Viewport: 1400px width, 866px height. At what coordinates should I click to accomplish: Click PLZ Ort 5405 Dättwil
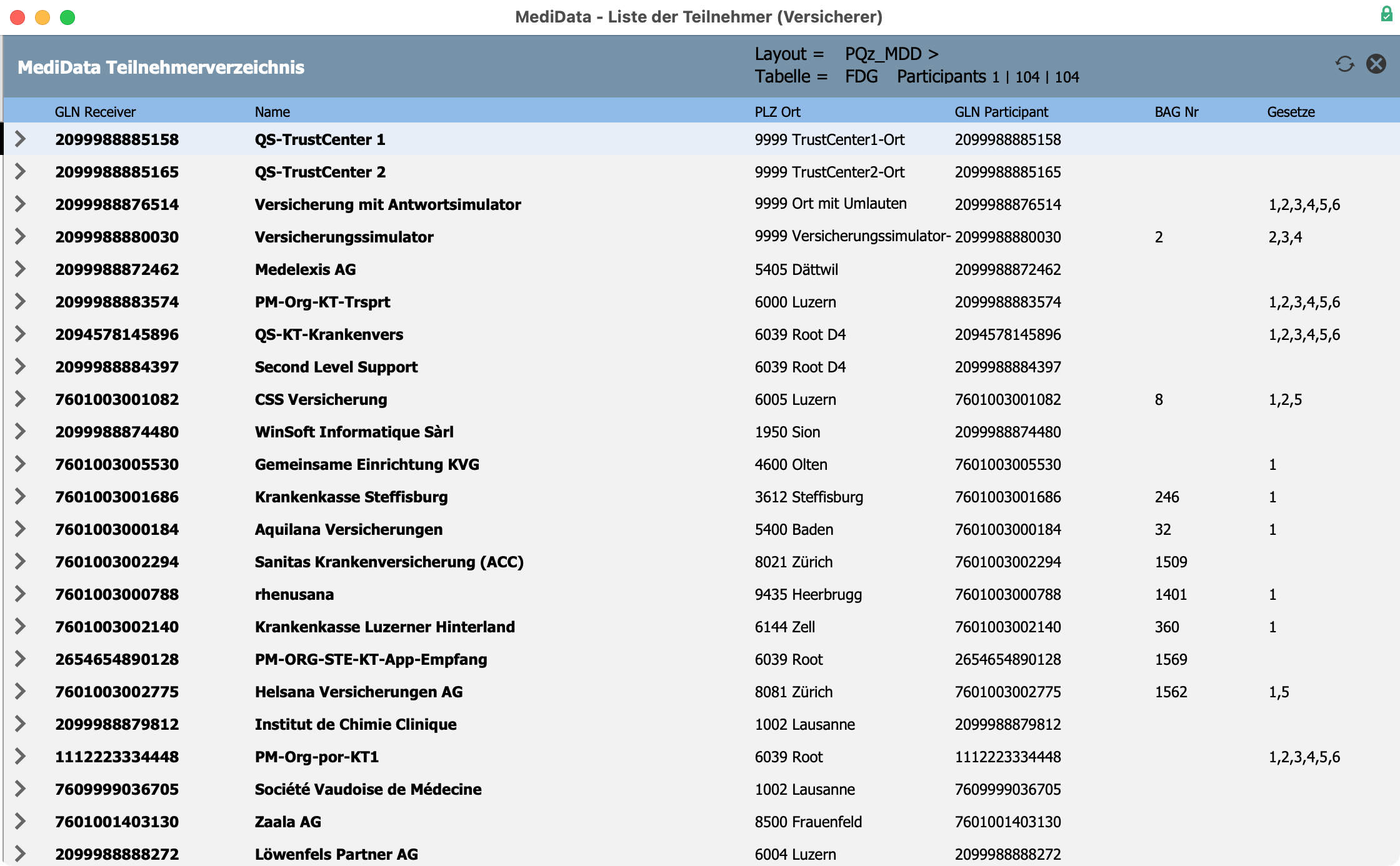tap(796, 269)
